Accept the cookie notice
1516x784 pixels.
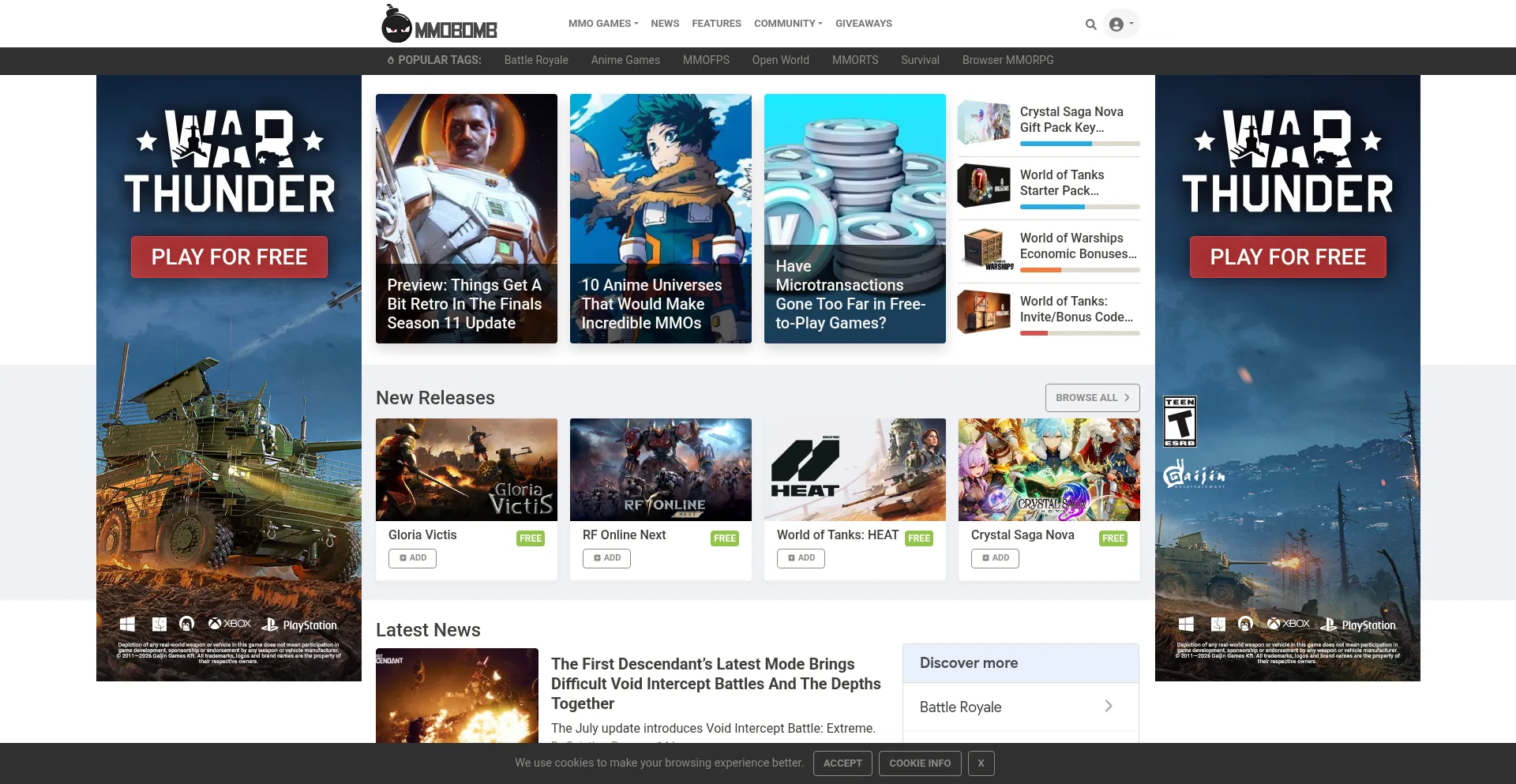click(842, 763)
